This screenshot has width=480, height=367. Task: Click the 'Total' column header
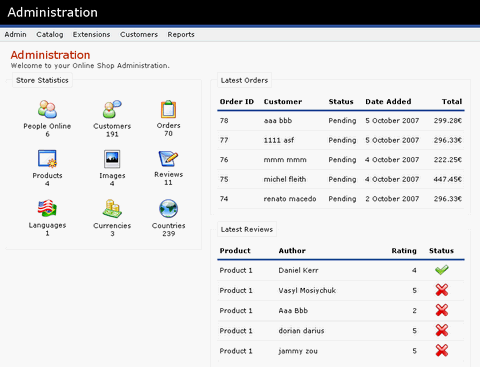click(x=452, y=102)
